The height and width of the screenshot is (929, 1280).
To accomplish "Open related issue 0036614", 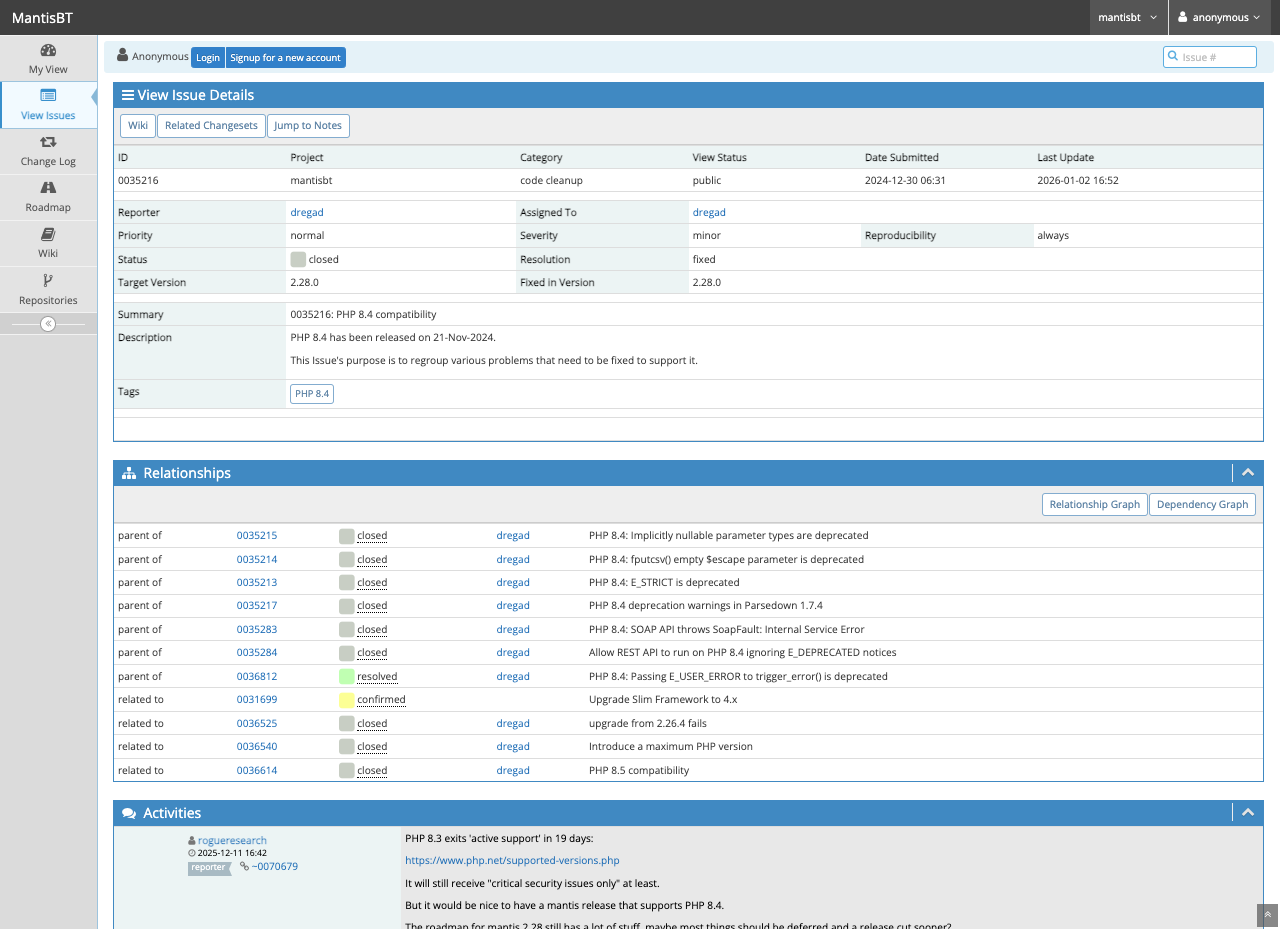I will click(257, 771).
